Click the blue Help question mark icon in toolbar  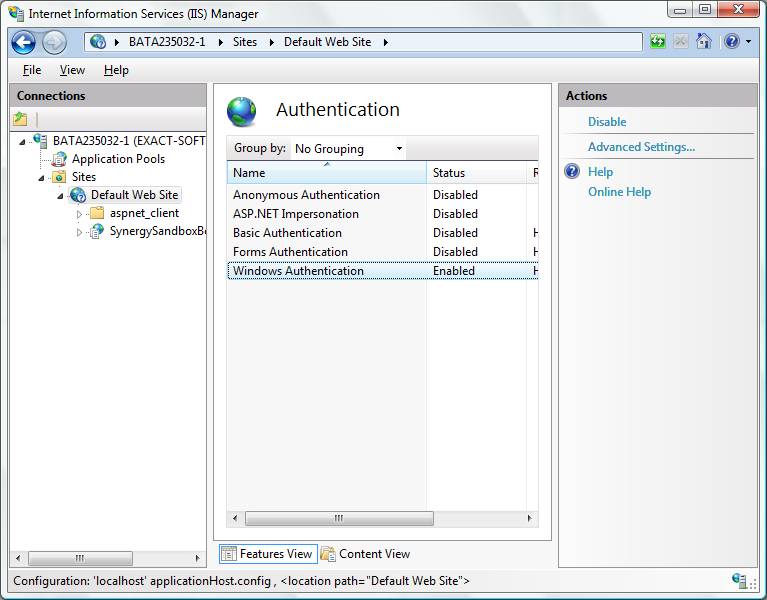click(731, 42)
